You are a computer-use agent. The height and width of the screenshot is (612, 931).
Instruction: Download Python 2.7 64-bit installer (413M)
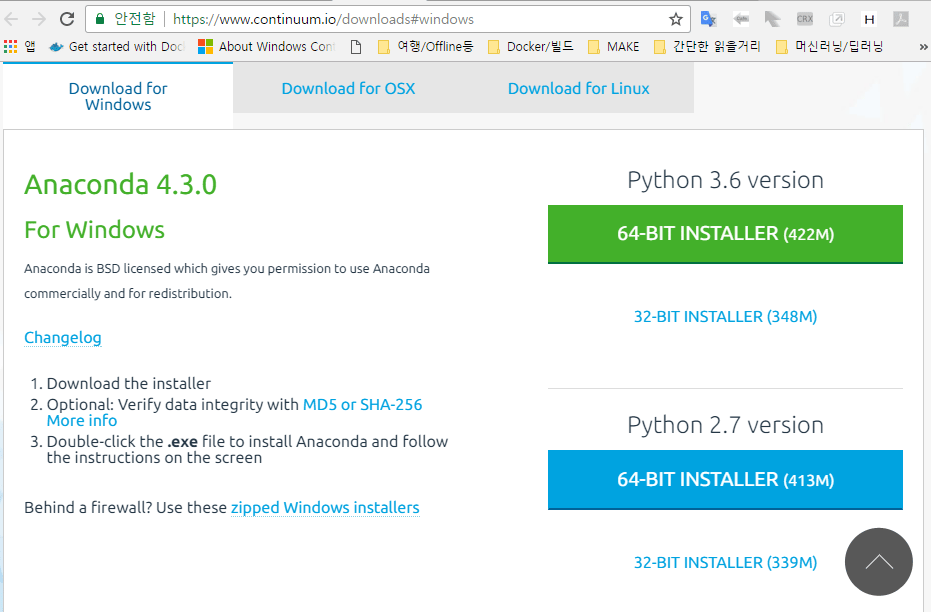[725, 480]
